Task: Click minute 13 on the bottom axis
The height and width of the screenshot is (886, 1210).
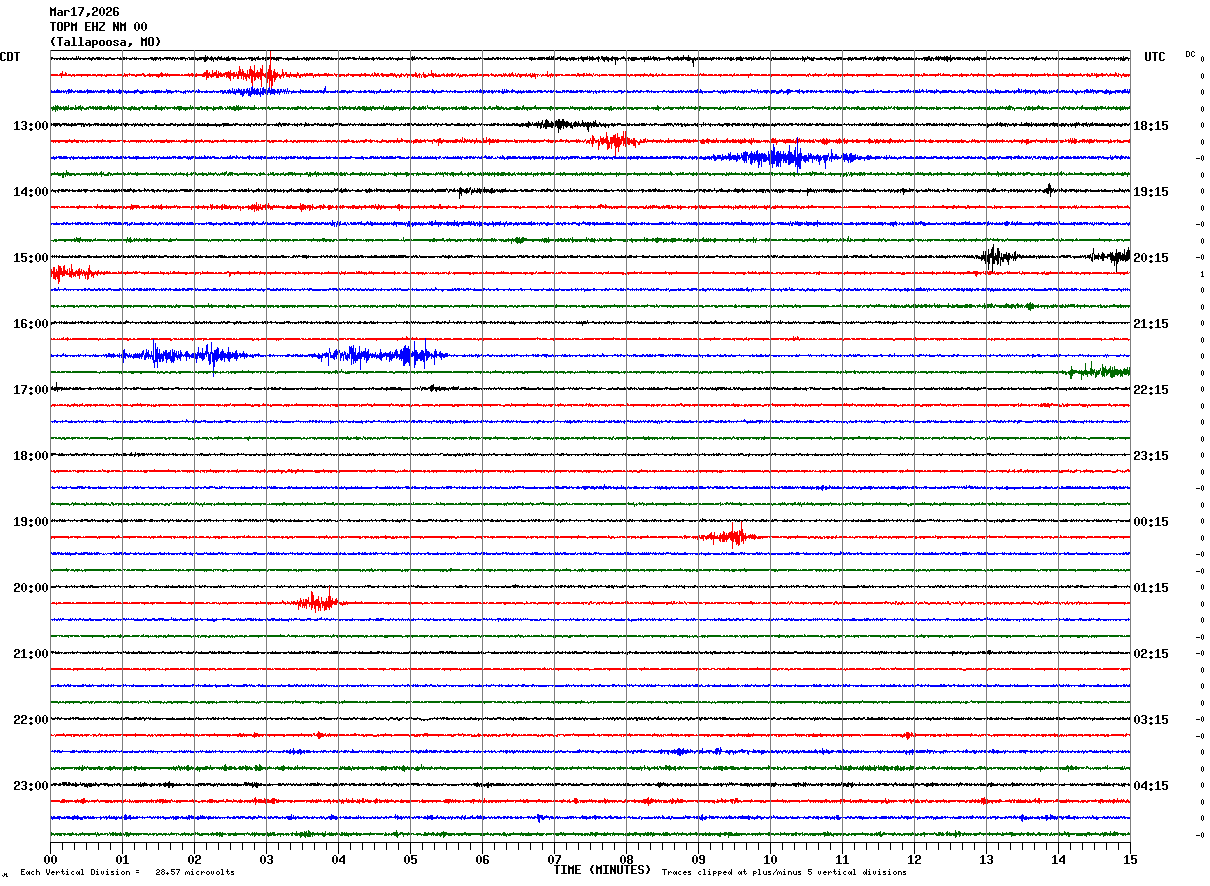Action: 987,859
